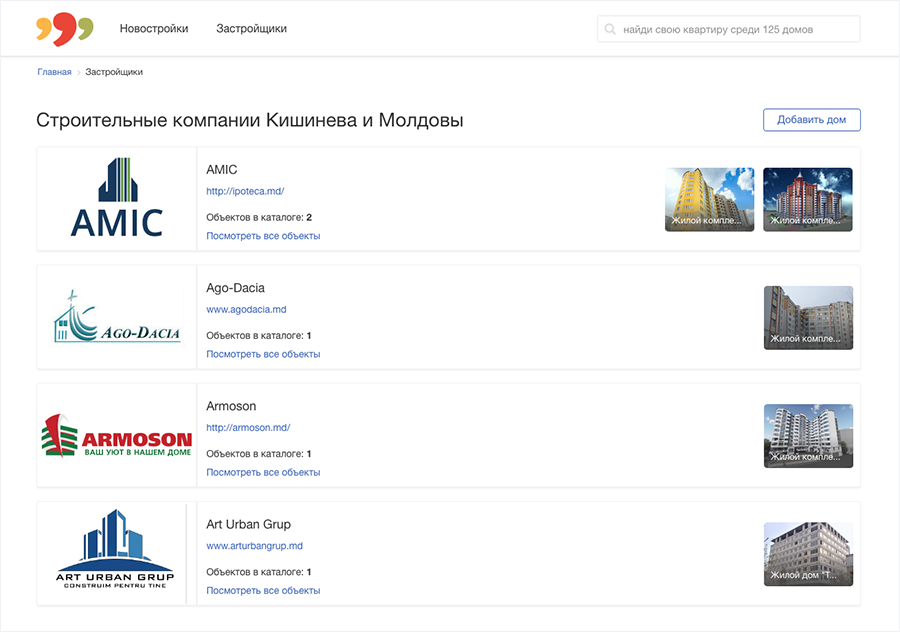This screenshot has width=900, height=633.
Task: Open the Застройщики menu item
Action: pyautogui.click(x=251, y=29)
